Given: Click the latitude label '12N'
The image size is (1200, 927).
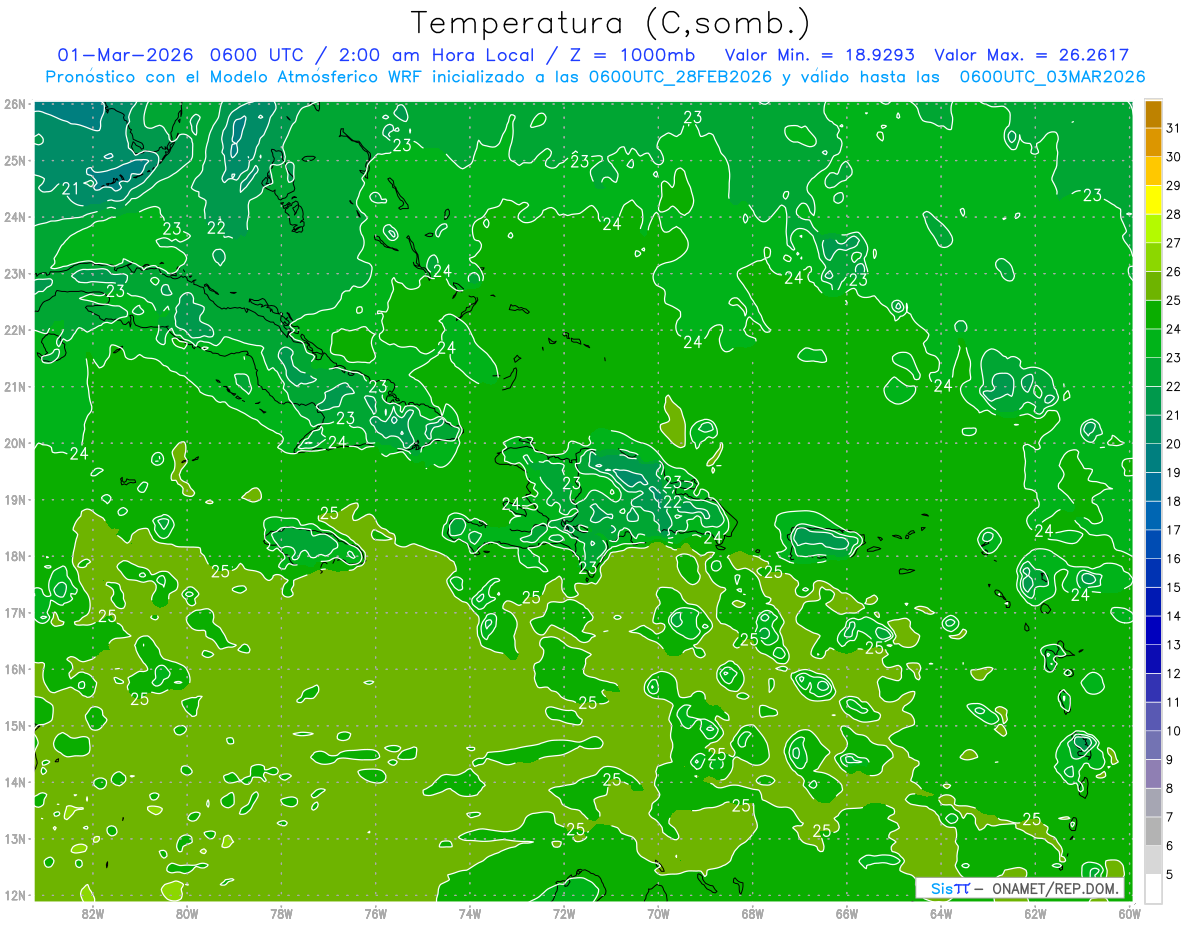Looking at the screenshot, I should (x=14, y=895).
